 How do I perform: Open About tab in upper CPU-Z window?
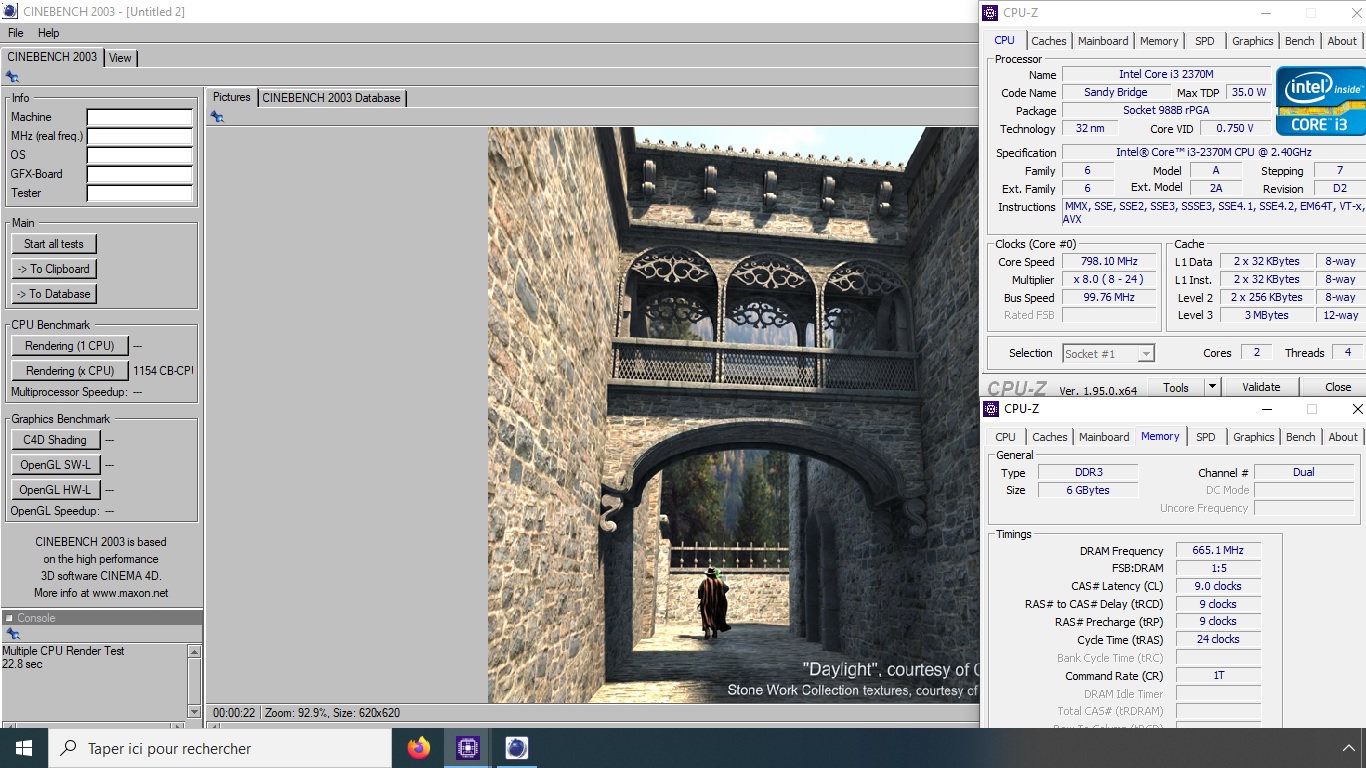[x=1342, y=41]
